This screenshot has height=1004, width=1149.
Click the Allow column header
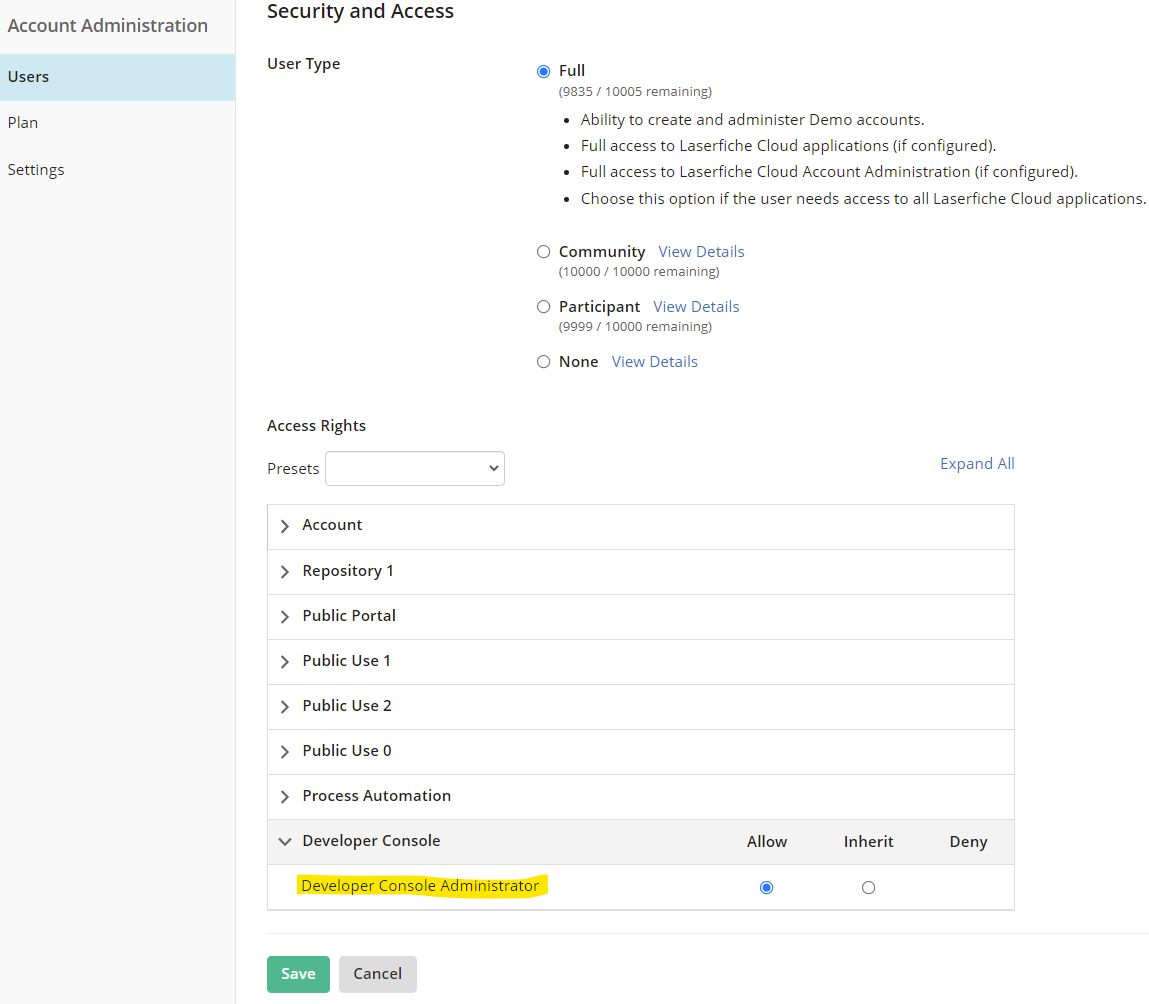click(x=766, y=842)
